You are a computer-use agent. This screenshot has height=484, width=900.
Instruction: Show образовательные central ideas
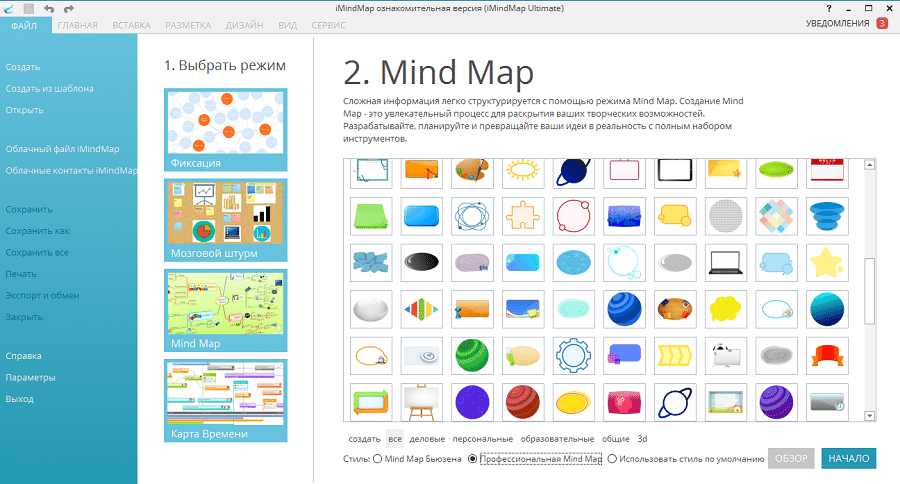tap(557, 439)
